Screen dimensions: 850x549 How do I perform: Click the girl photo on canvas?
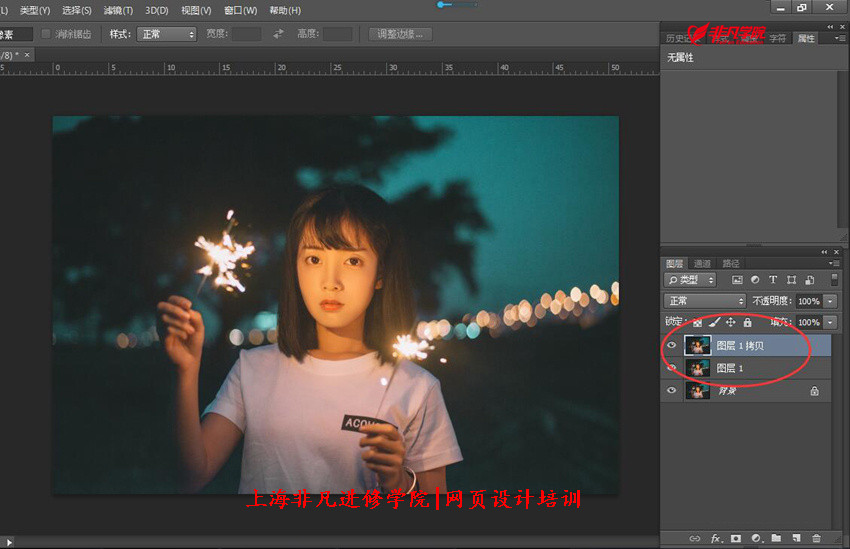click(x=336, y=305)
